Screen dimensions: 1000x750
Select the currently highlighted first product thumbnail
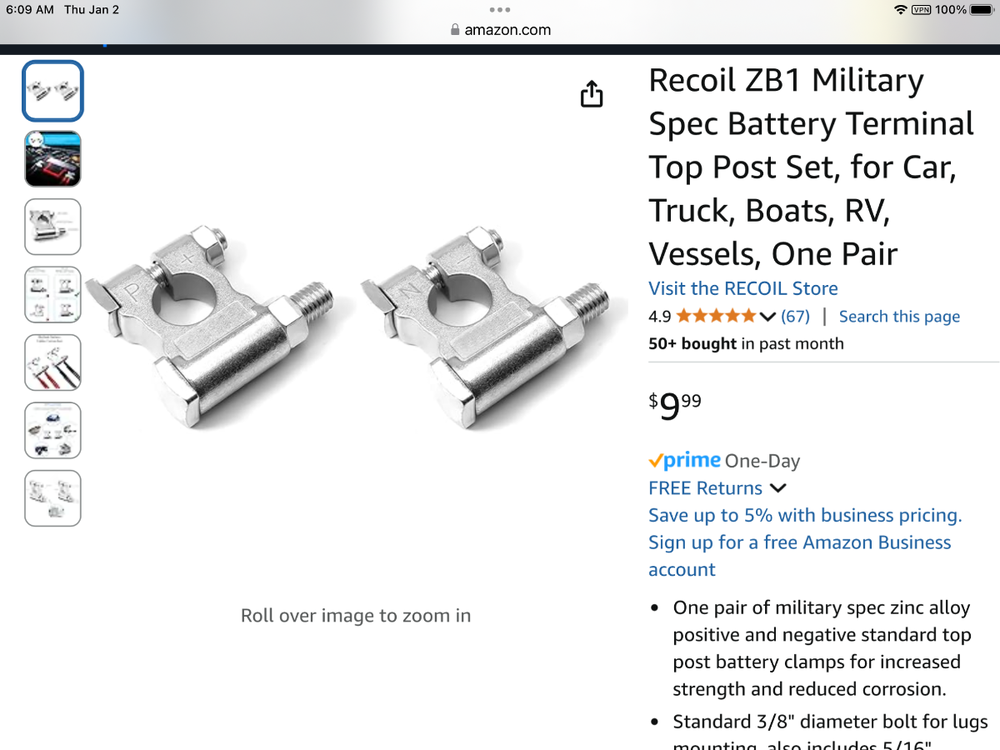tap(53, 90)
